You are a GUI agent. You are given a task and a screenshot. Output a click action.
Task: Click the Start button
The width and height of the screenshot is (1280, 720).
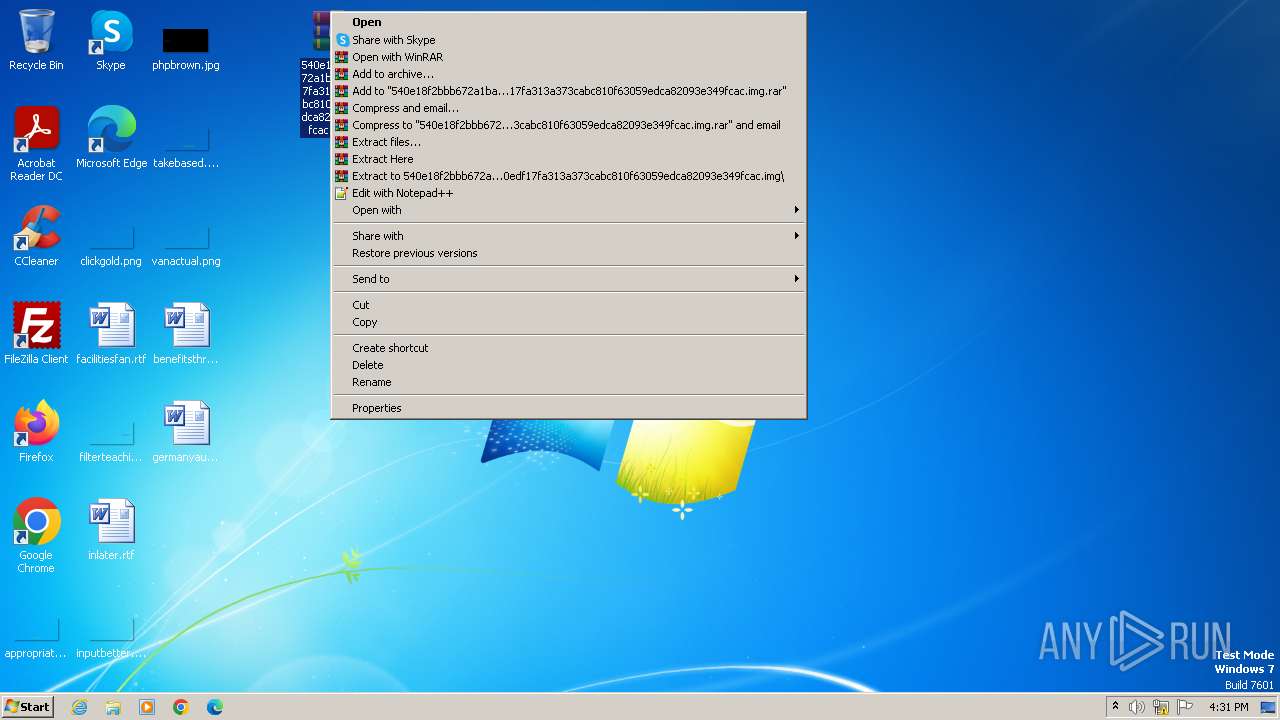coord(27,707)
